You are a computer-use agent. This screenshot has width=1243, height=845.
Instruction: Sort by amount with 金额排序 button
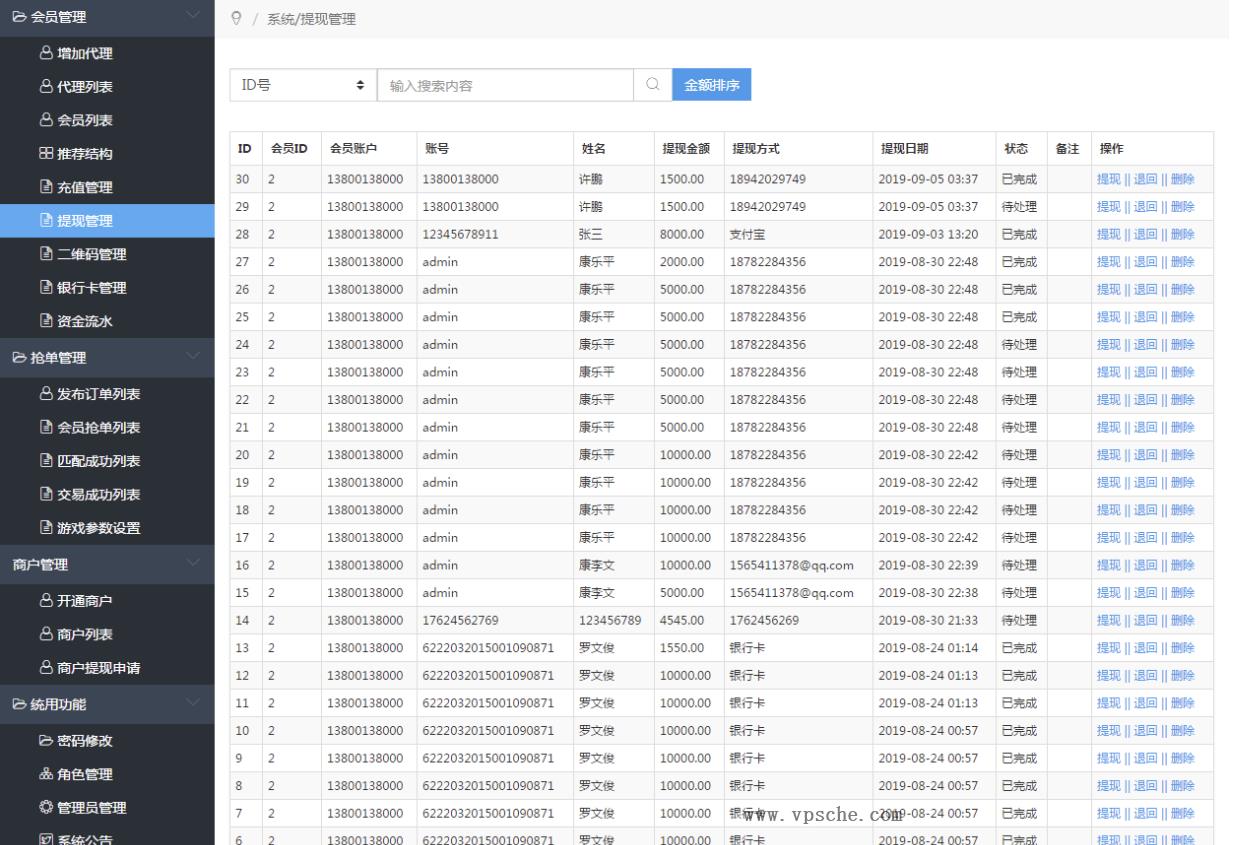click(x=711, y=86)
